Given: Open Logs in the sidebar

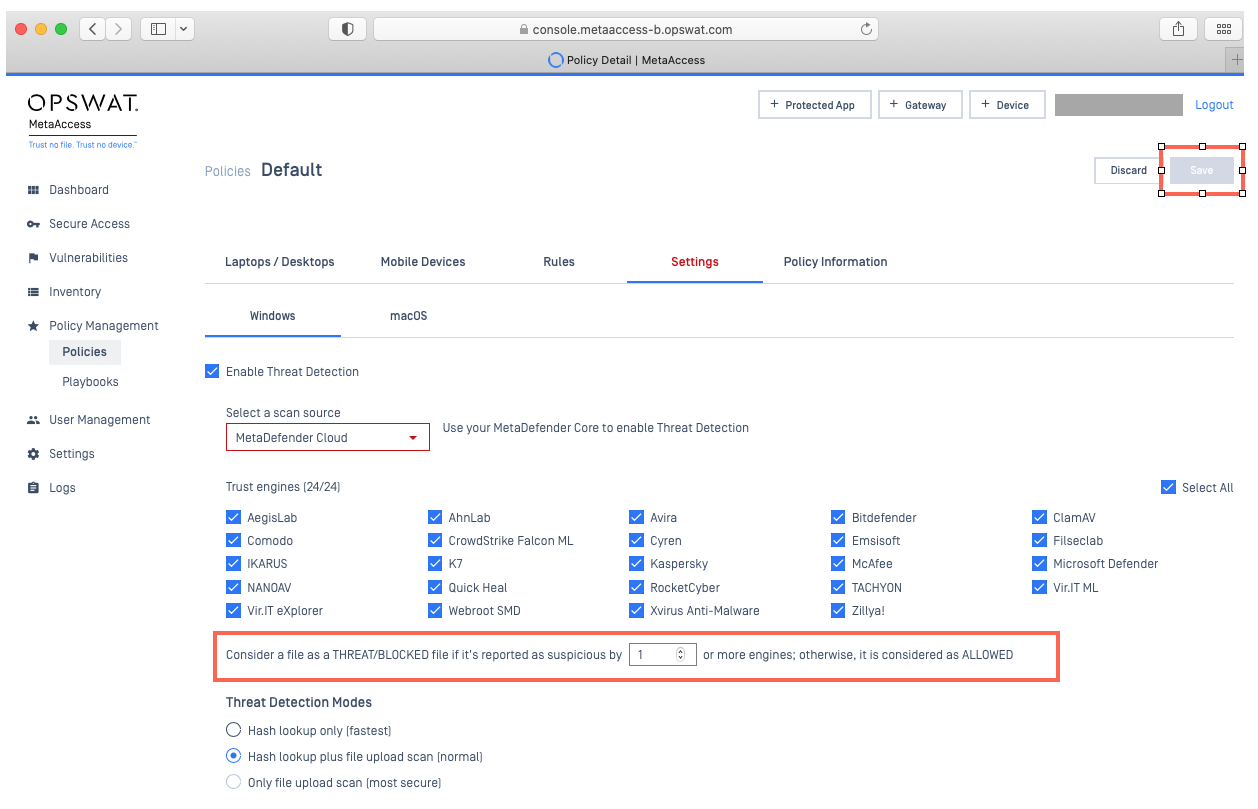Looking at the screenshot, I should click(x=62, y=488).
